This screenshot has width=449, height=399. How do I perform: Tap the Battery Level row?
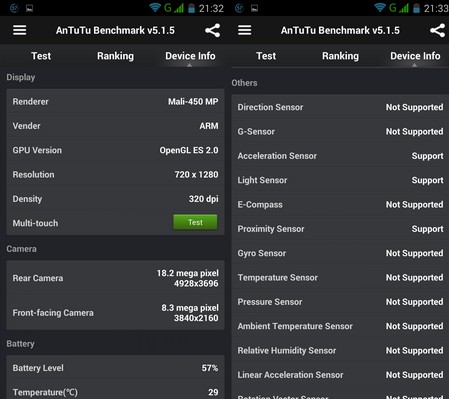[x=115, y=368]
